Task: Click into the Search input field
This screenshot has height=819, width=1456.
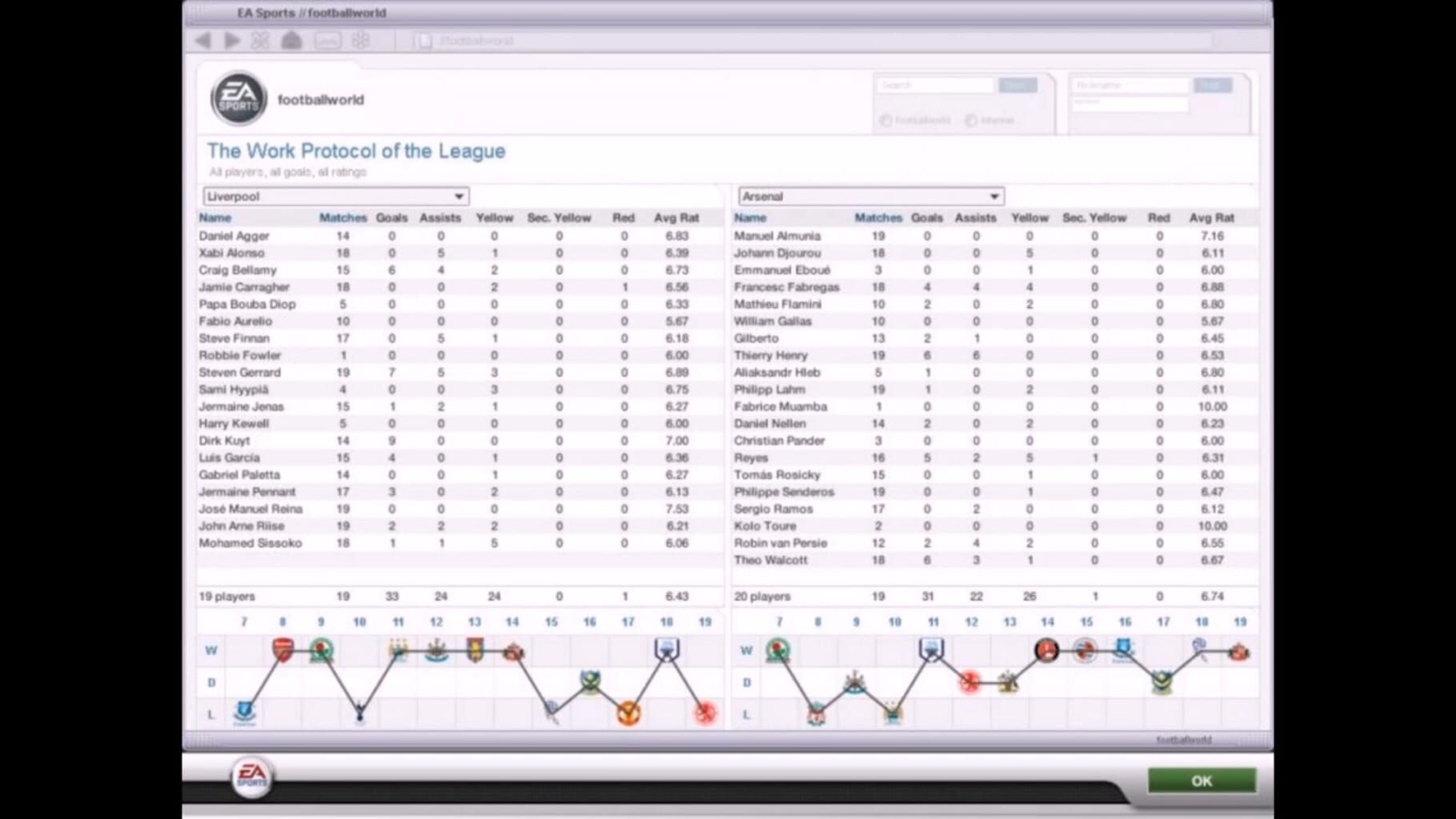Action: (x=935, y=85)
